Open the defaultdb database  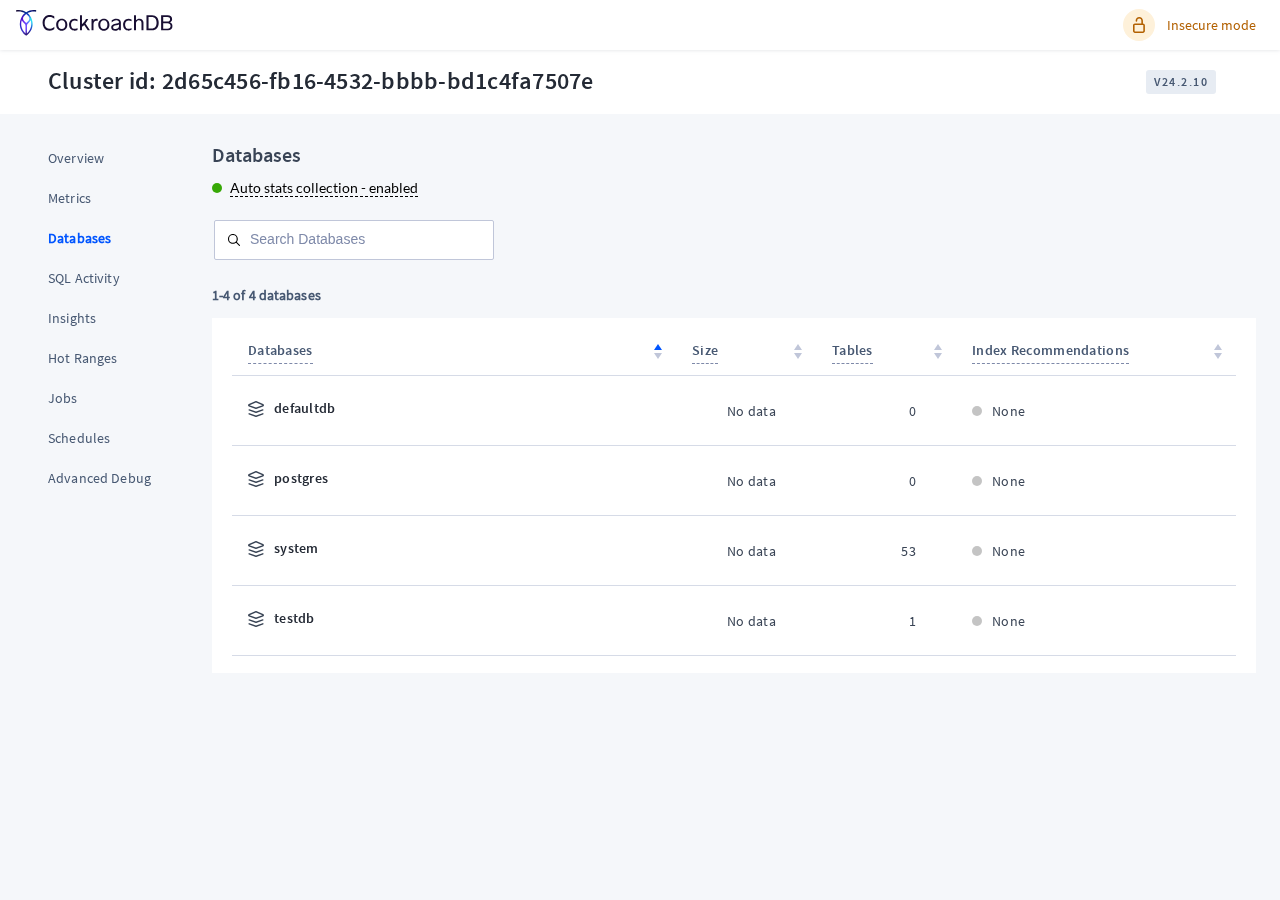click(304, 408)
